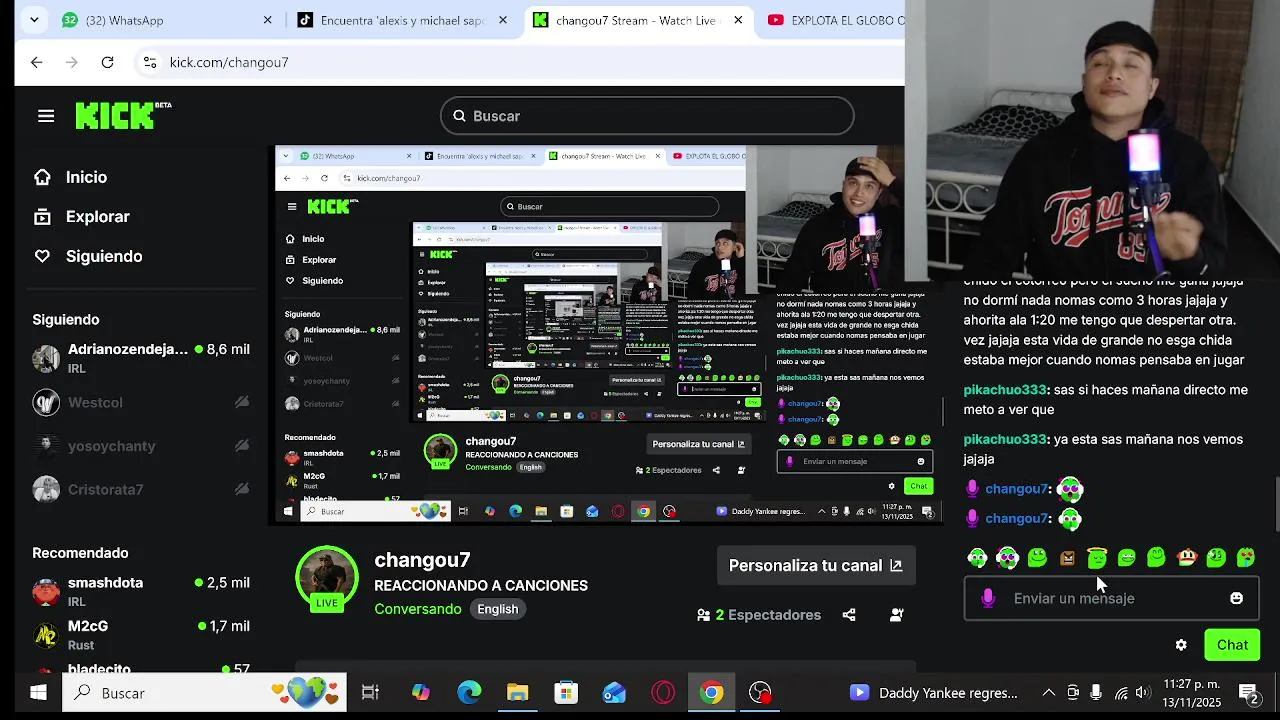Screen dimensions: 1280x720
Task: Open Outlook from the taskbar
Action: 614,692
